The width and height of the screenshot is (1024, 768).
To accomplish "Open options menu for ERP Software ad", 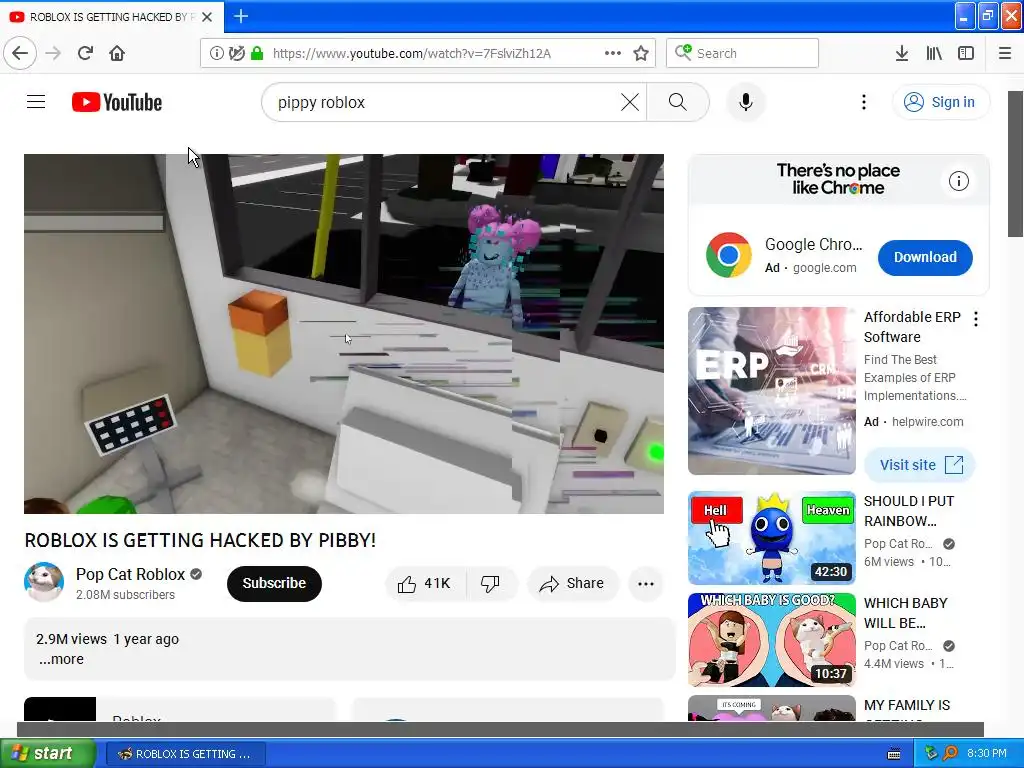I will 976,319.
